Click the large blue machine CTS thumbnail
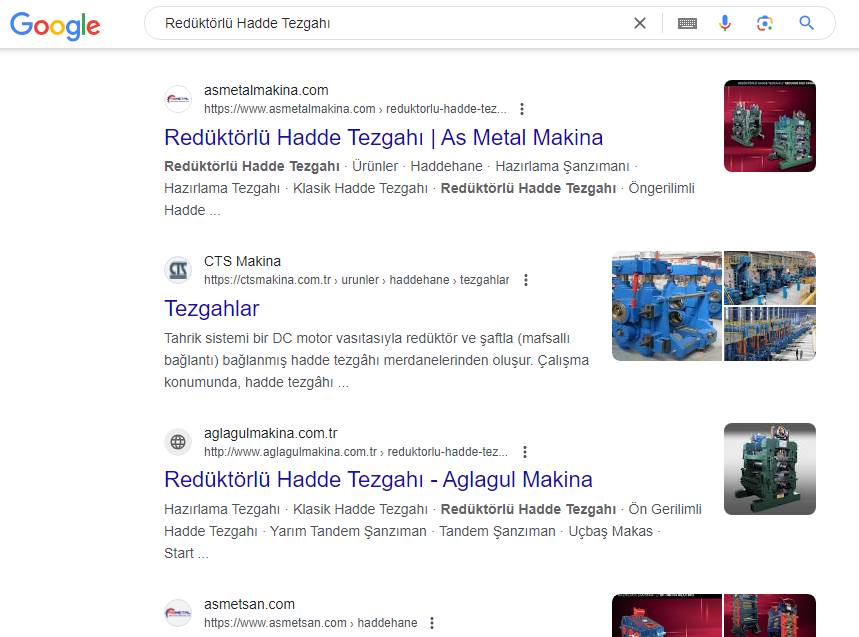The image size is (859, 637). 666,306
